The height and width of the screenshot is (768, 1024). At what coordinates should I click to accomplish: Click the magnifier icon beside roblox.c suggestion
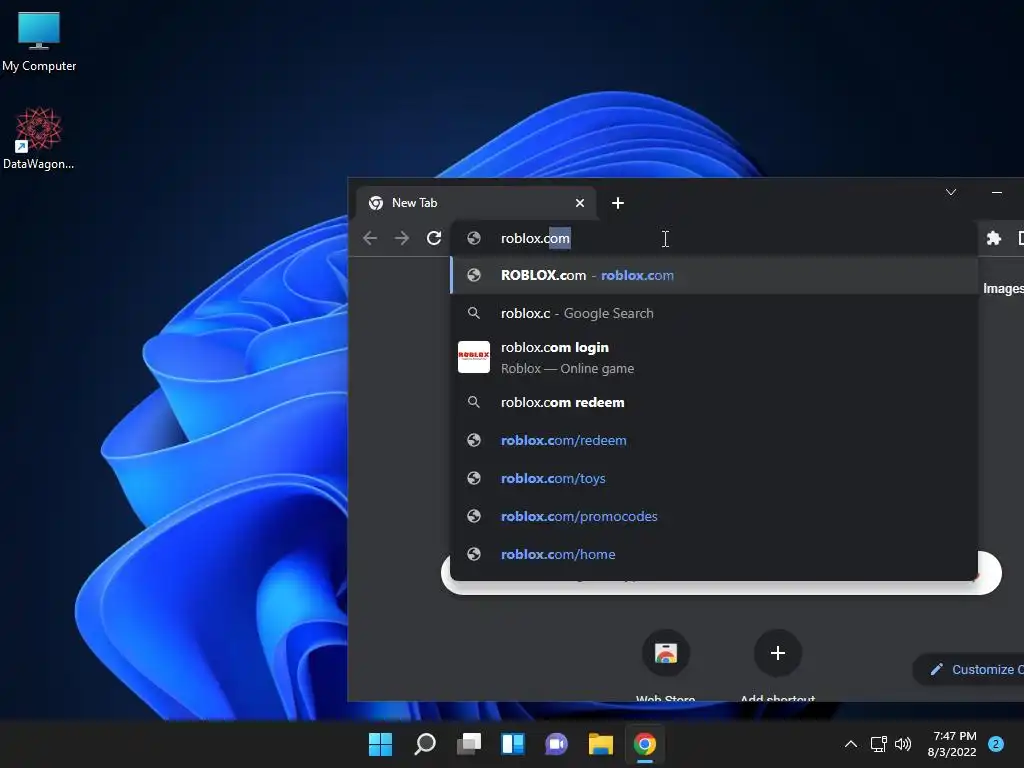[474, 313]
